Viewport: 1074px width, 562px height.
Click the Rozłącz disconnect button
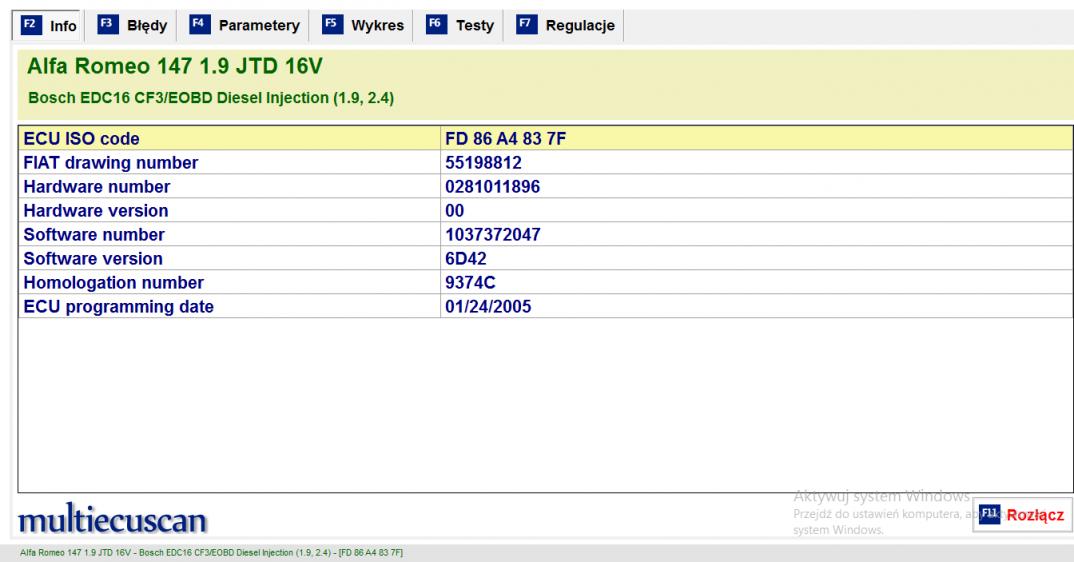coord(1022,515)
